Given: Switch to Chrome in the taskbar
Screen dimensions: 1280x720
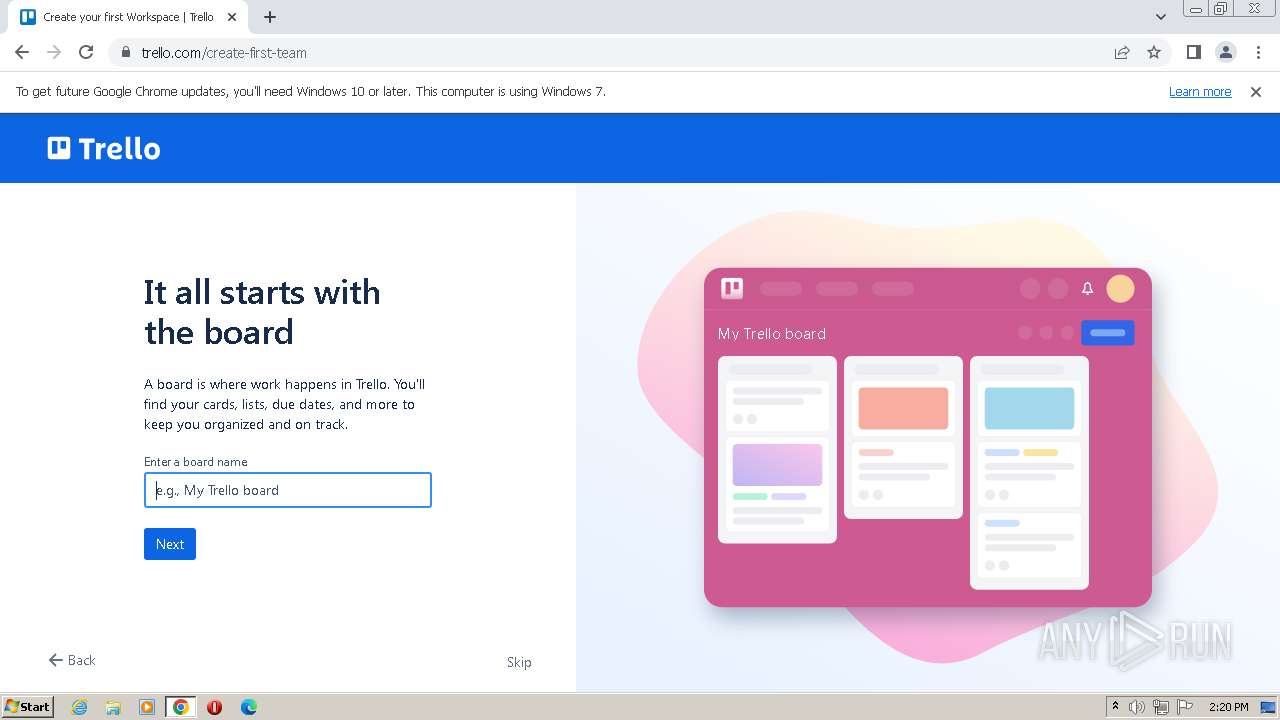Looking at the screenshot, I should coord(181,707).
